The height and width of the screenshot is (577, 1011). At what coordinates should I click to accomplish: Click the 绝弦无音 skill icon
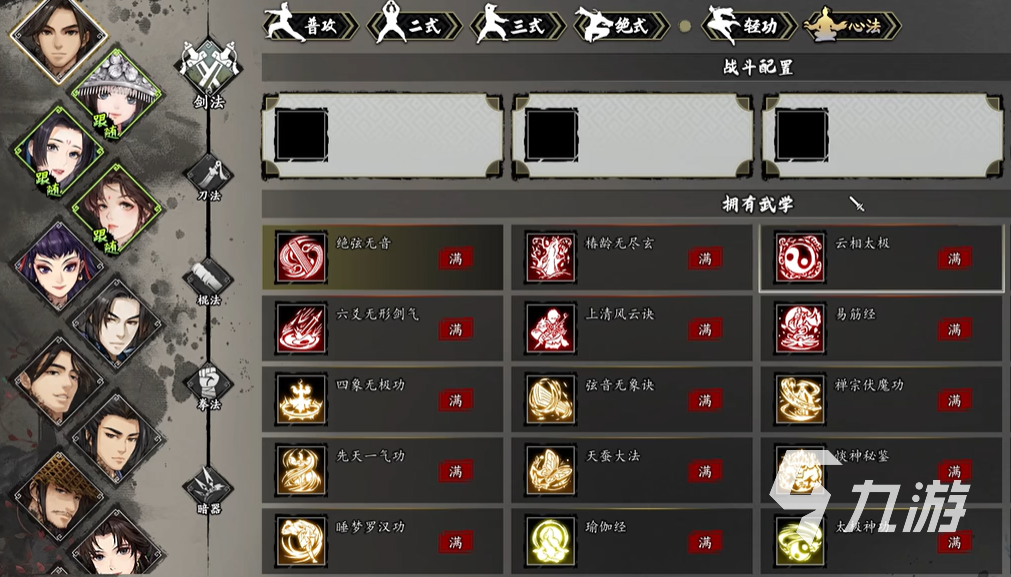pyautogui.click(x=301, y=258)
